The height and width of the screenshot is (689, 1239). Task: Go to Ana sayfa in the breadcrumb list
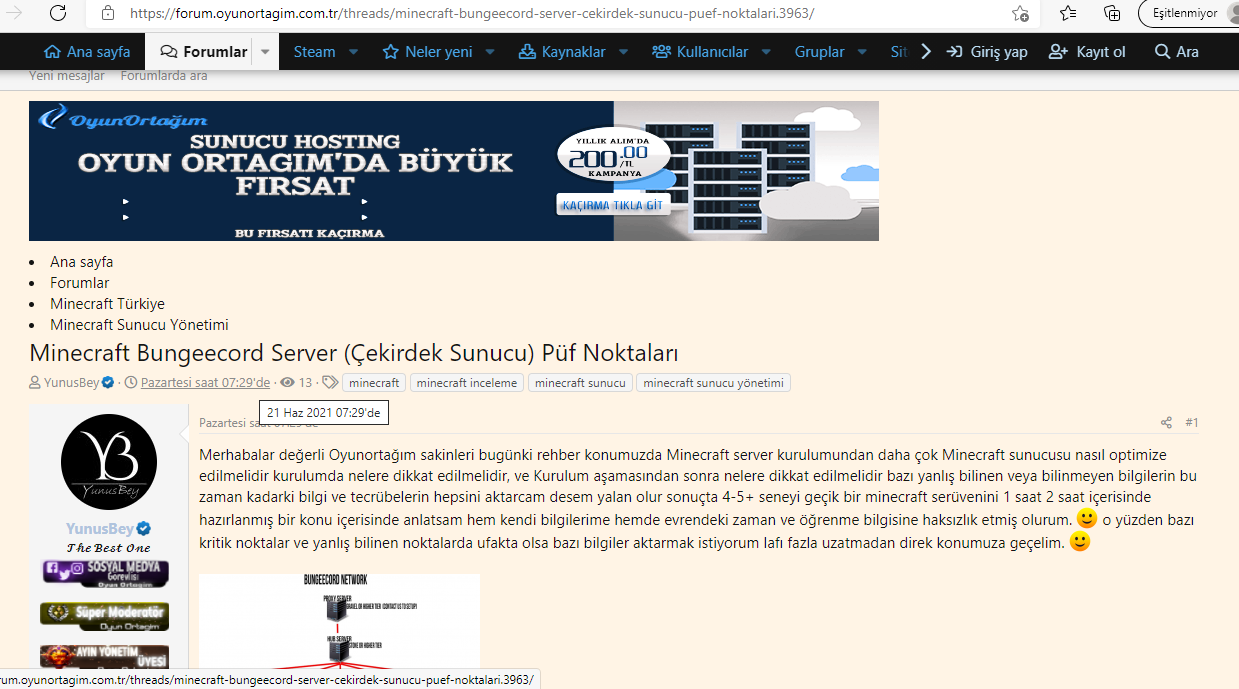click(82, 262)
